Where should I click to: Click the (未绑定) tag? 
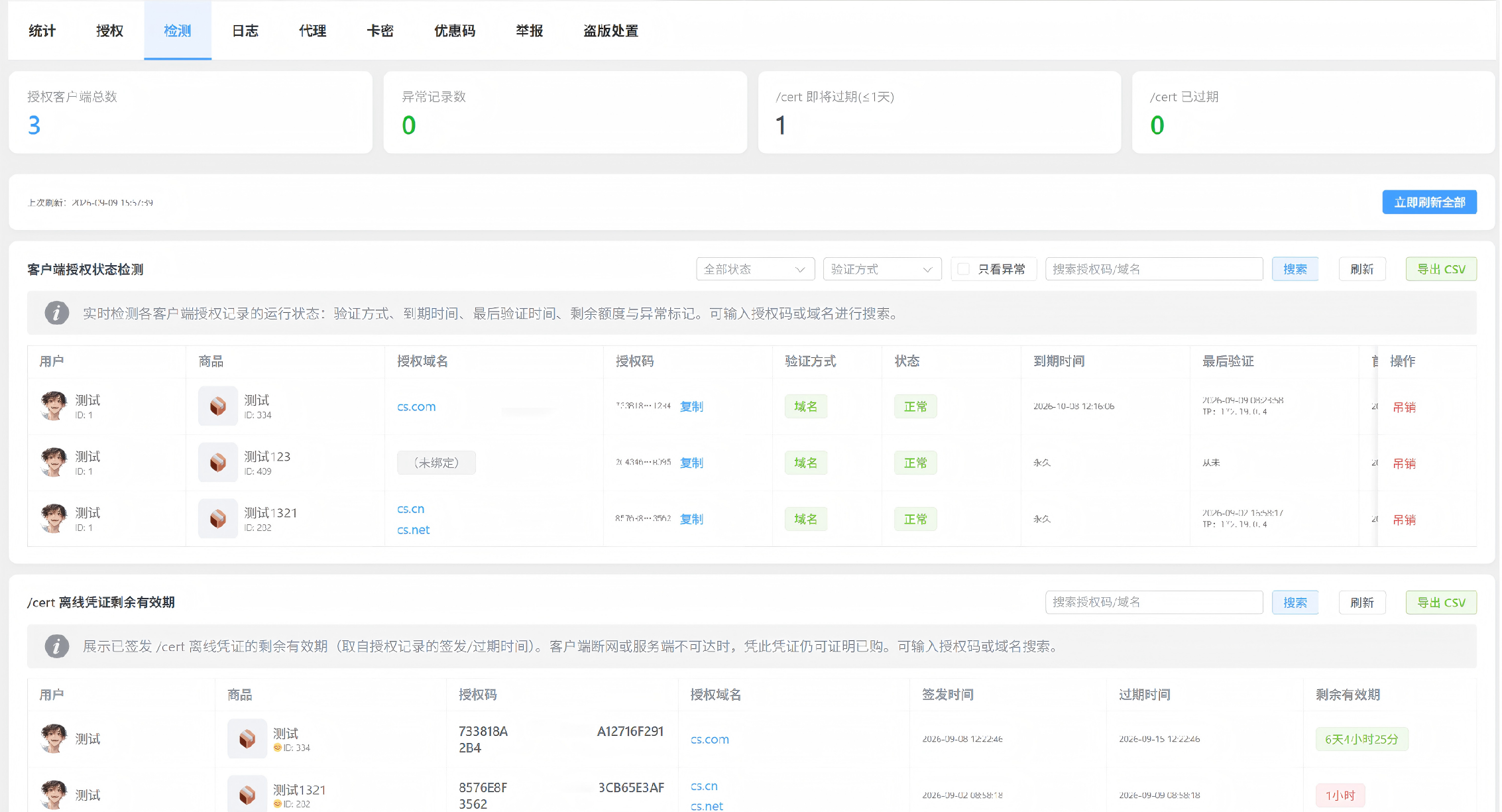click(436, 463)
